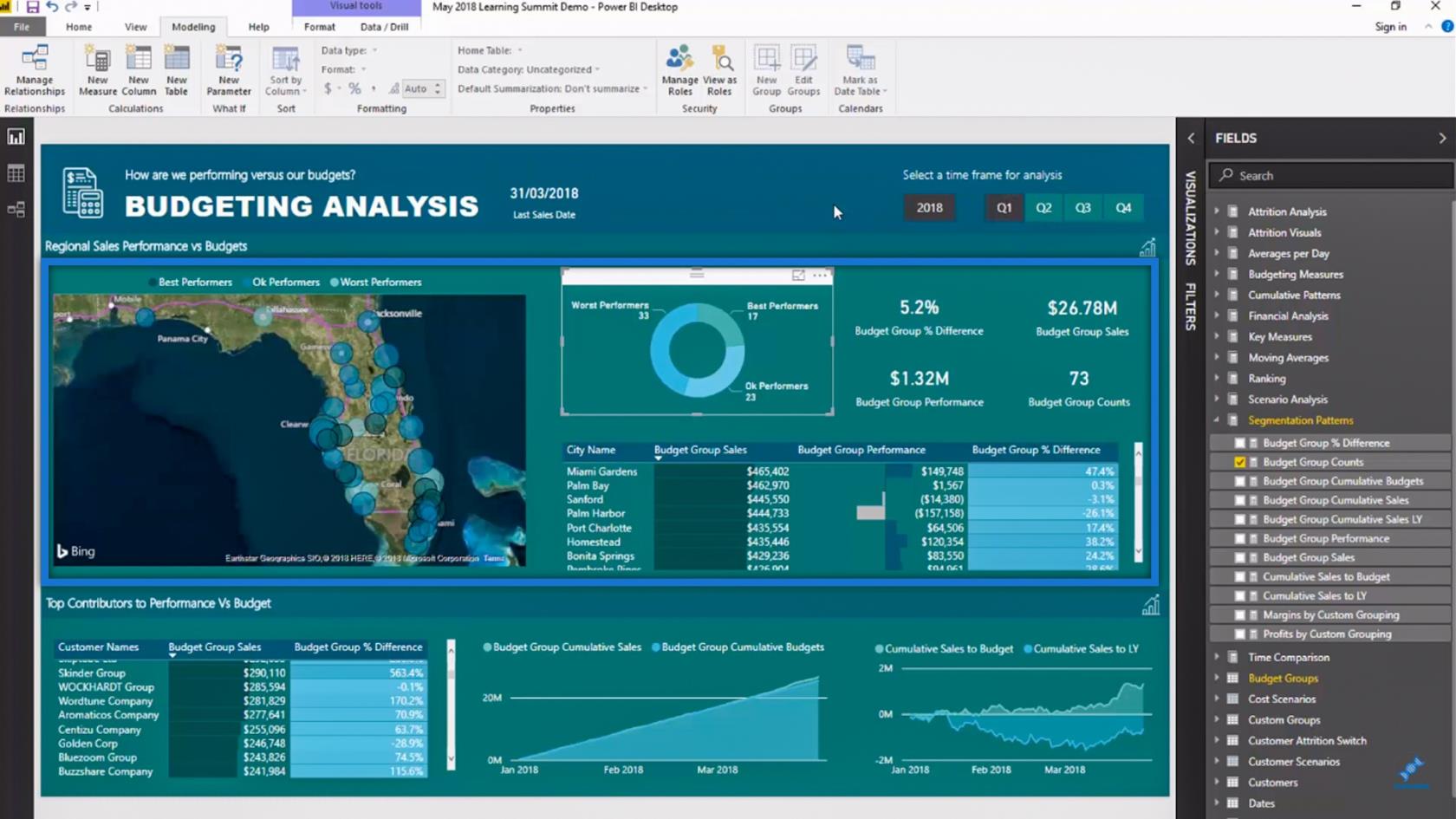Check Budget Group Cumulative Budgets field
The width and height of the screenshot is (1456, 819).
click(x=1240, y=481)
